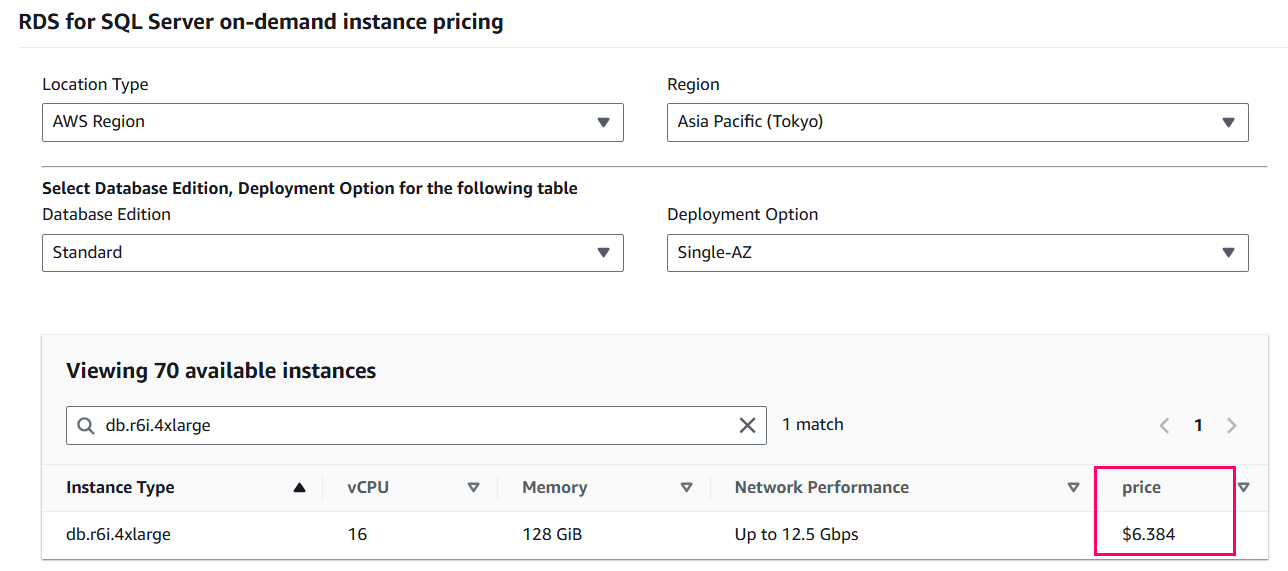The width and height of the screenshot is (1288, 571).
Task: Open the Deployment Option dropdown
Action: click(x=957, y=253)
